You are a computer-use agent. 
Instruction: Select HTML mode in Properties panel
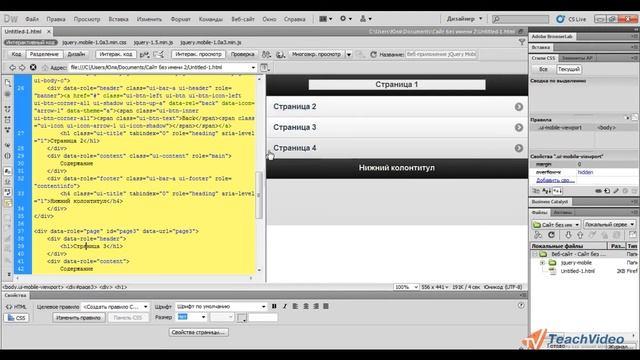[16, 307]
